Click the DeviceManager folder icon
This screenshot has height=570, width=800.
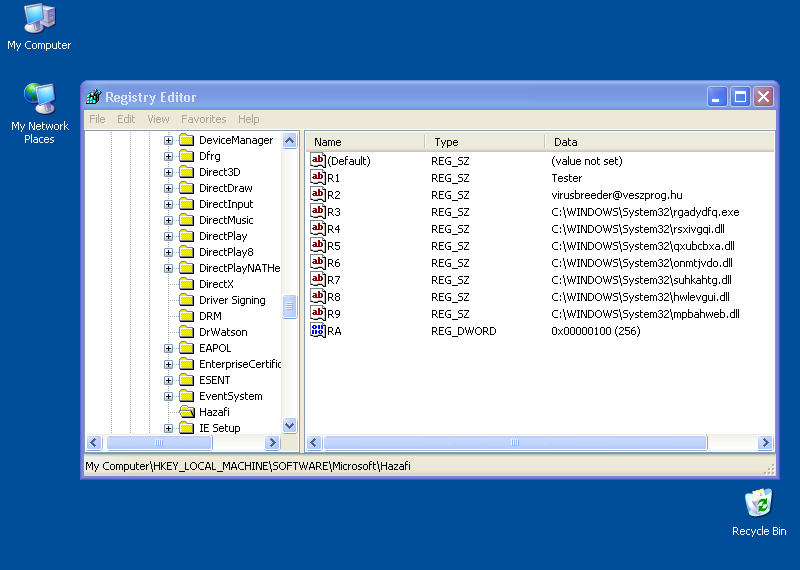coord(187,140)
